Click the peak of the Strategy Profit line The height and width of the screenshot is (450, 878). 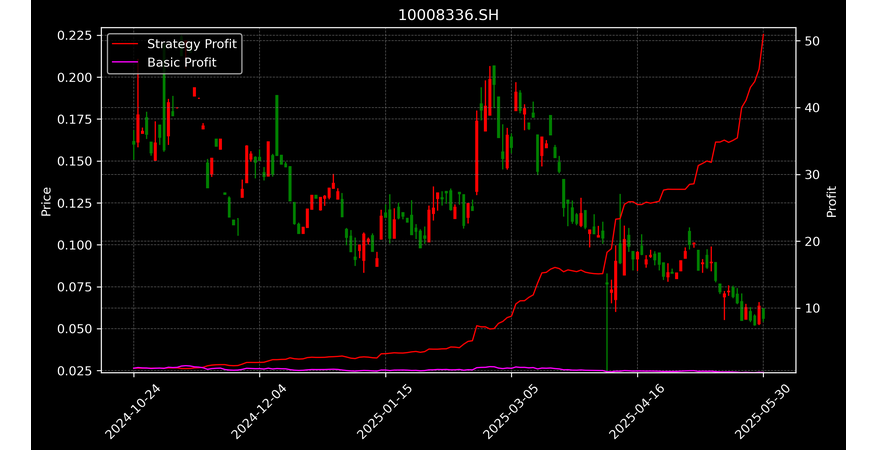(x=763, y=35)
